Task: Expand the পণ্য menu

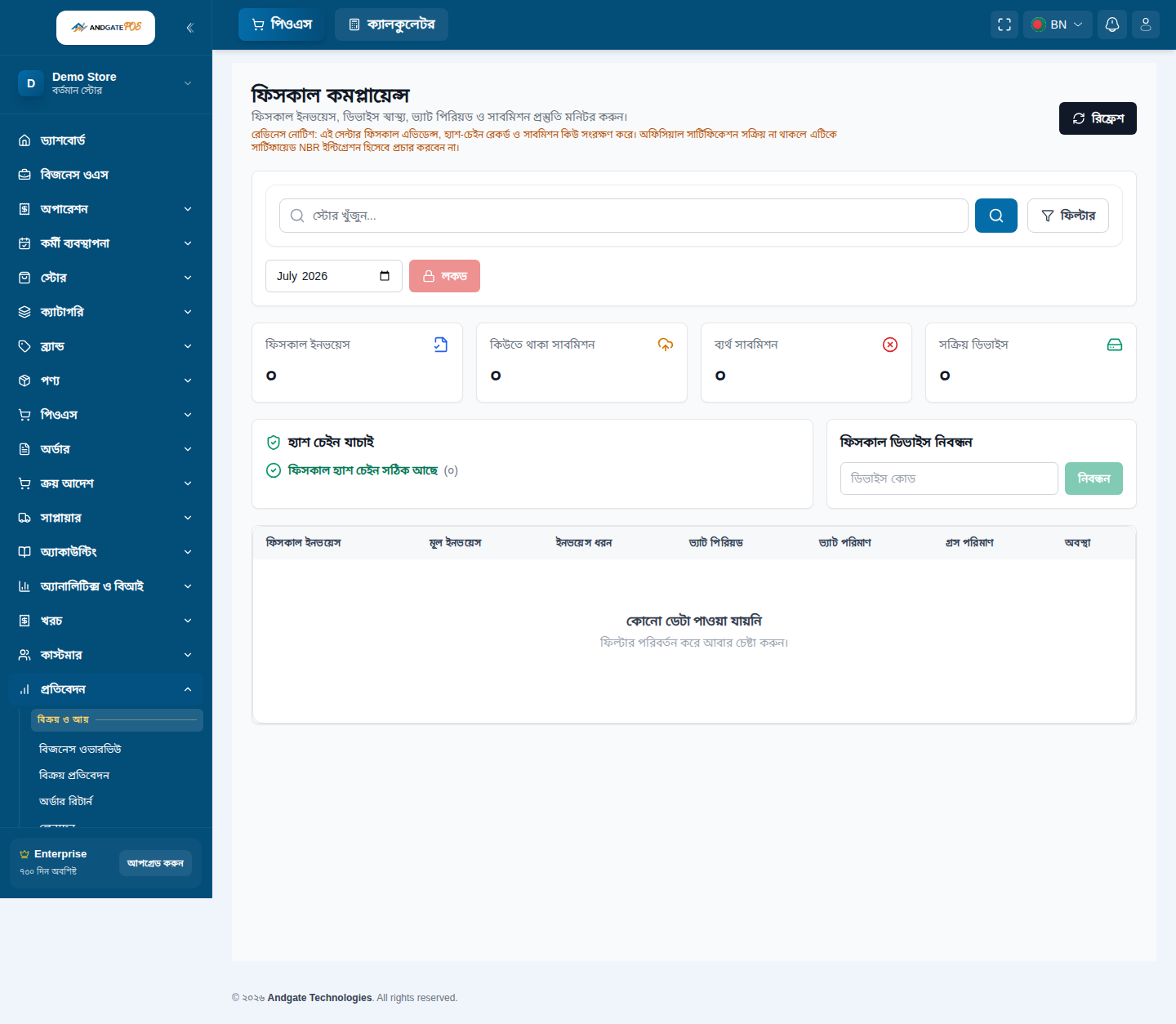Action: click(106, 381)
